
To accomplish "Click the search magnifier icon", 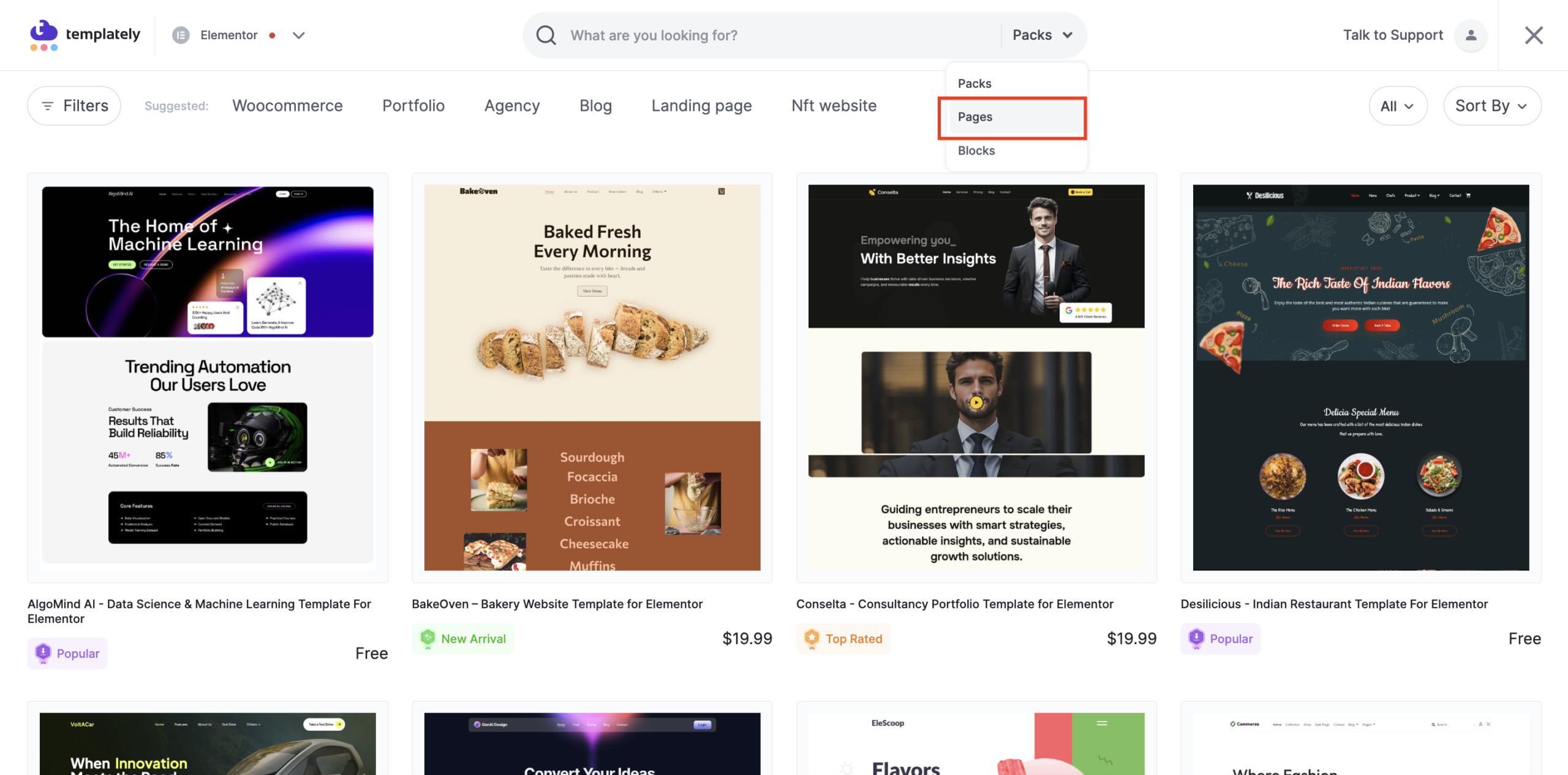I will [545, 35].
